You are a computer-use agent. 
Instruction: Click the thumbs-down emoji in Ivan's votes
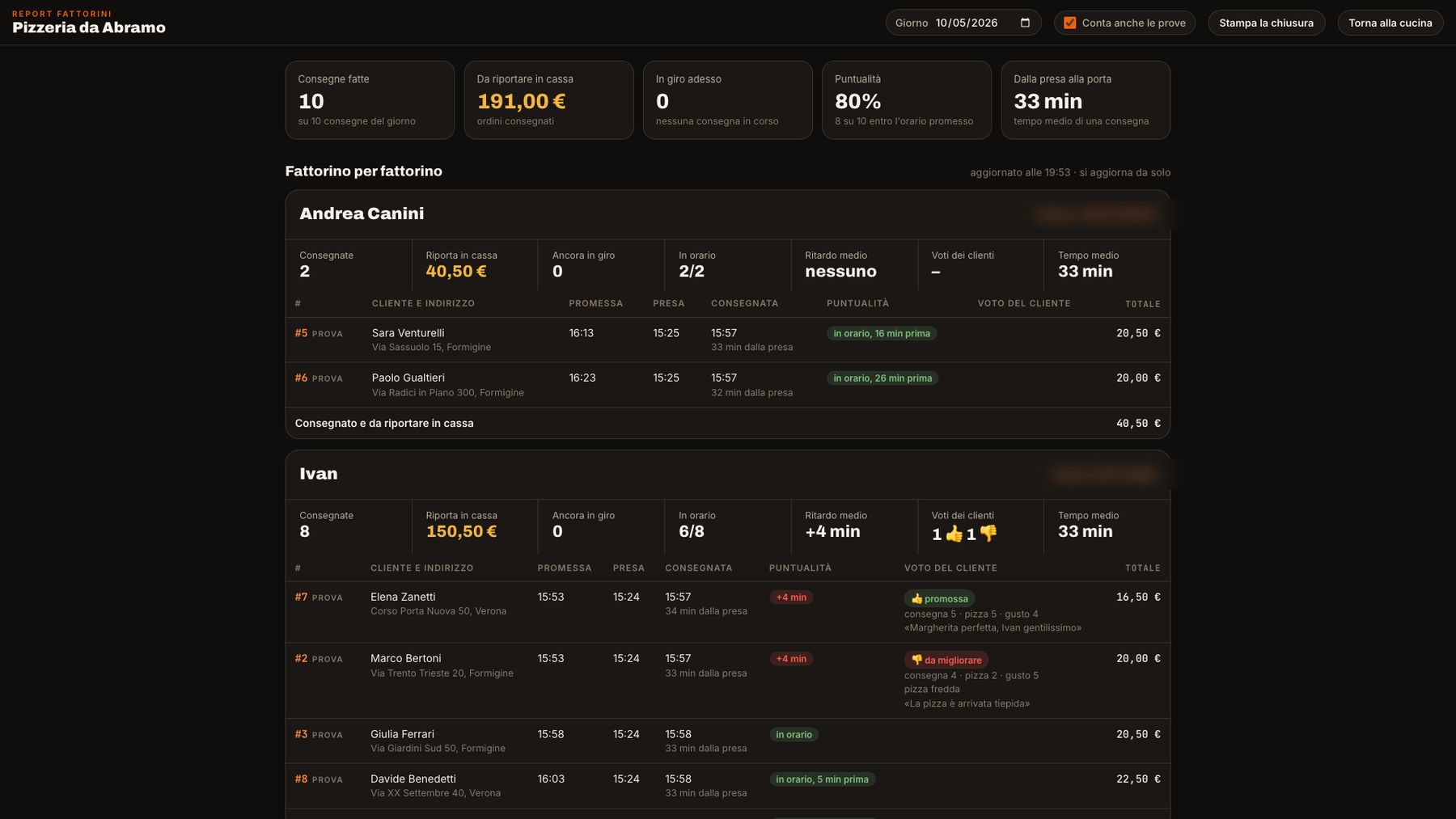(988, 534)
